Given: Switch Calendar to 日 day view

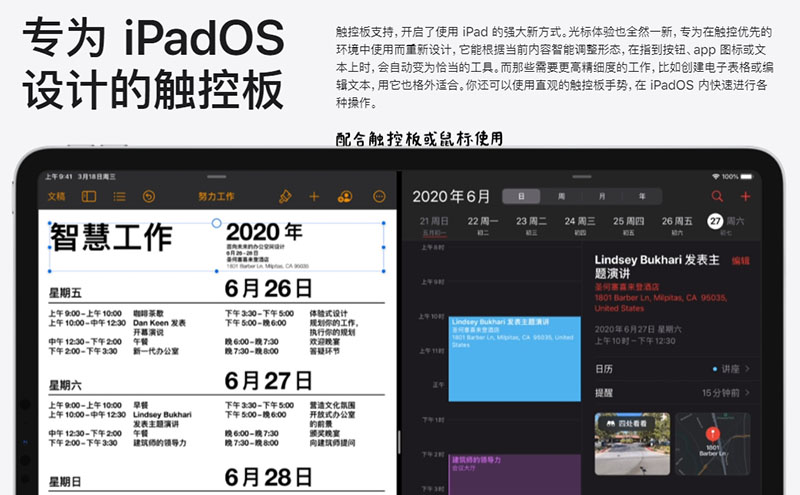Looking at the screenshot, I should tap(521, 196).
